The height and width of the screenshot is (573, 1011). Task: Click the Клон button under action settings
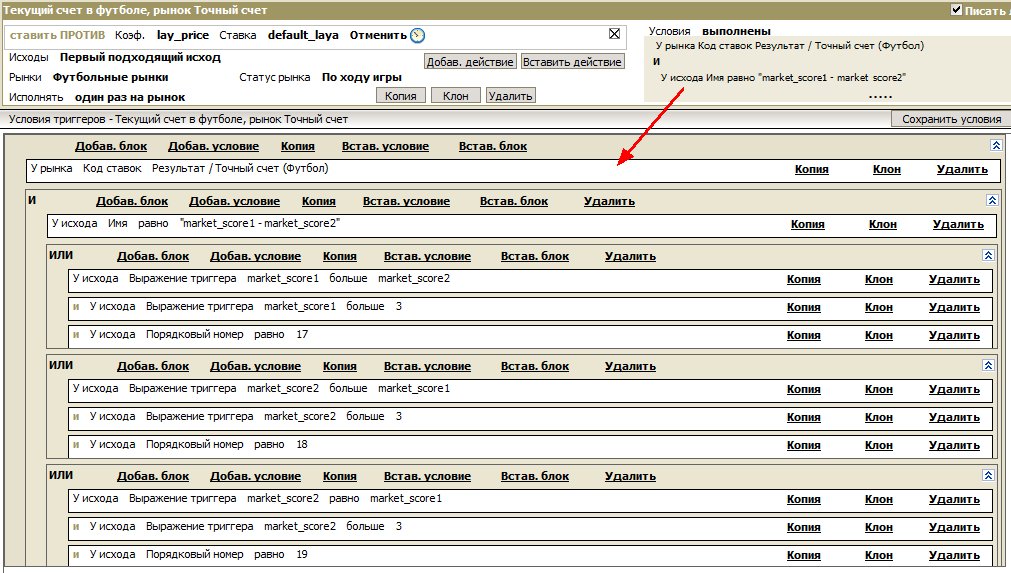pyautogui.click(x=456, y=95)
